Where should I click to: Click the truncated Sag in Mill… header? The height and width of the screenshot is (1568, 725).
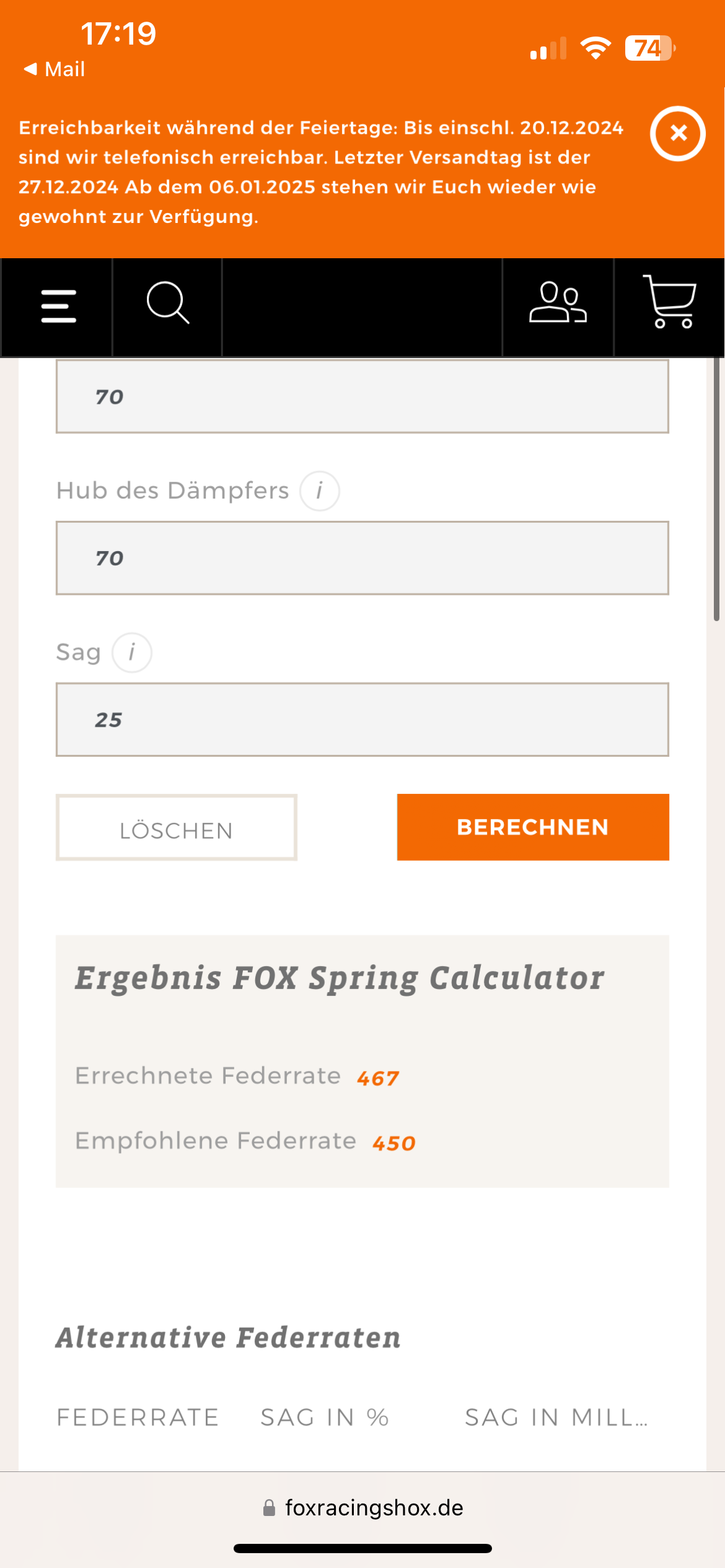coord(556,1418)
